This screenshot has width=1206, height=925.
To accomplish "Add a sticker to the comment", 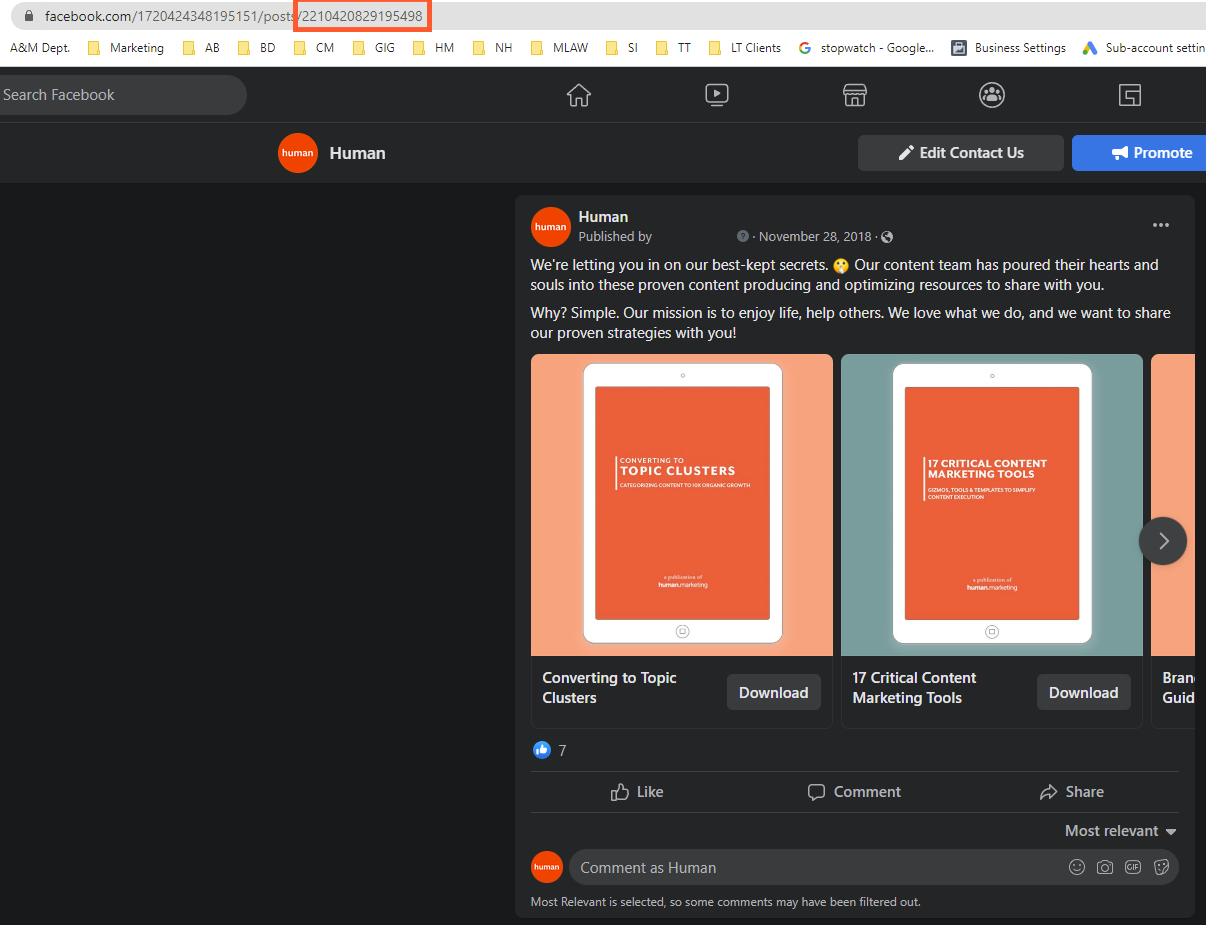I will pyautogui.click(x=1161, y=867).
